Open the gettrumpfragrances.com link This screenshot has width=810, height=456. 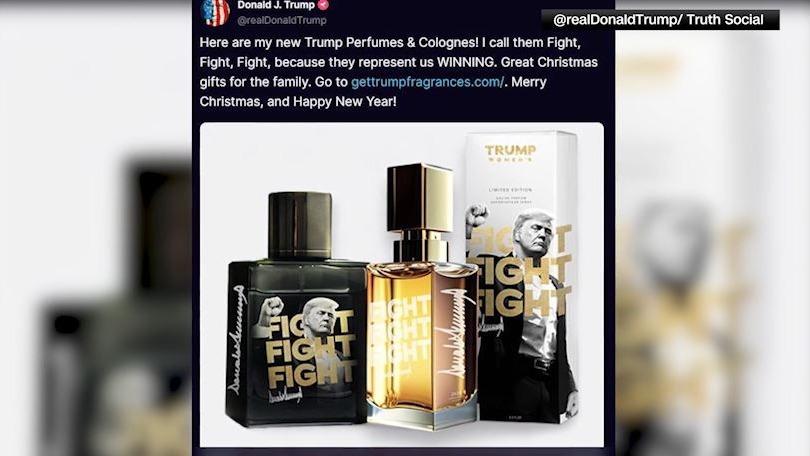coord(427,82)
